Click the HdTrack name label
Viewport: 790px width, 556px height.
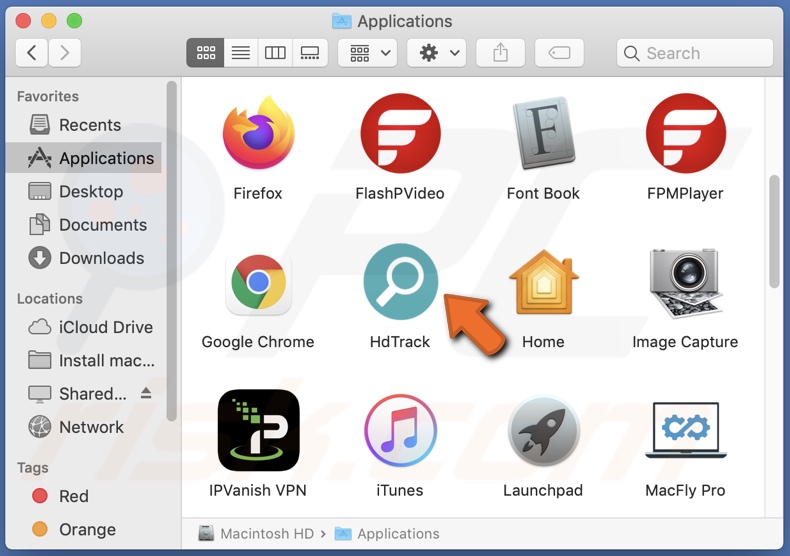[400, 342]
